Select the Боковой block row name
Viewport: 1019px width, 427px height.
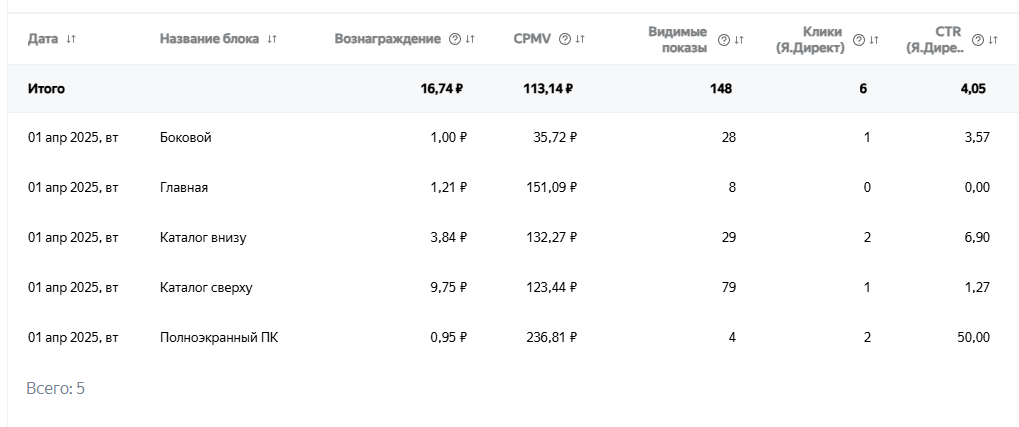[x=186, y=137]
